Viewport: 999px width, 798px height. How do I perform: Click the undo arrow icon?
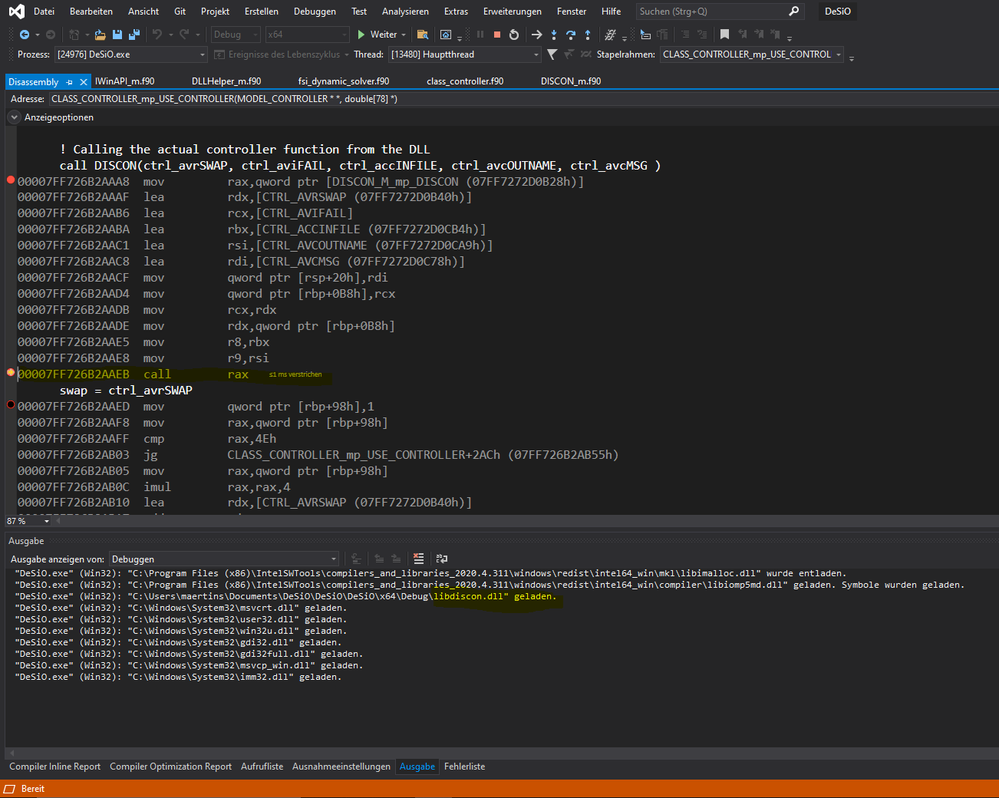coord(157,34)
